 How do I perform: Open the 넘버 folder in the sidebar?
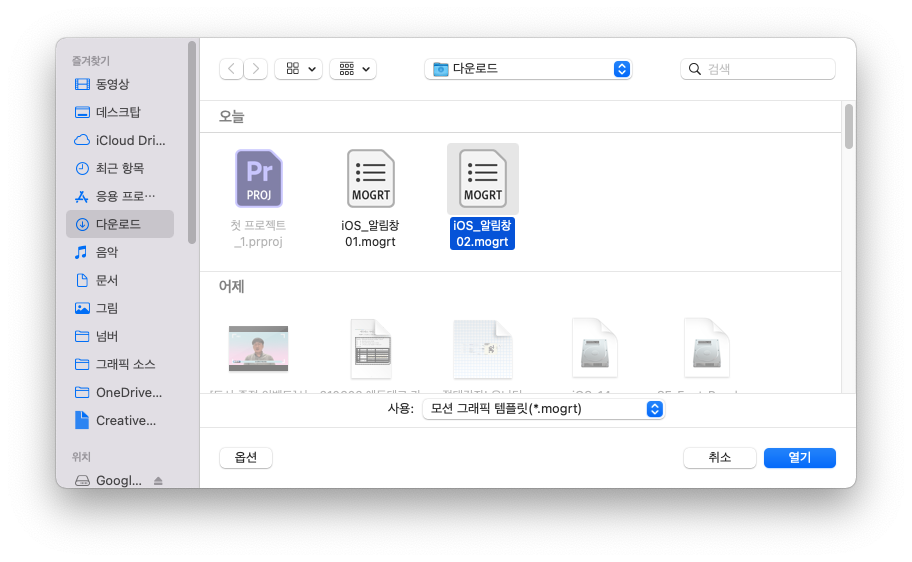[120, 336]
